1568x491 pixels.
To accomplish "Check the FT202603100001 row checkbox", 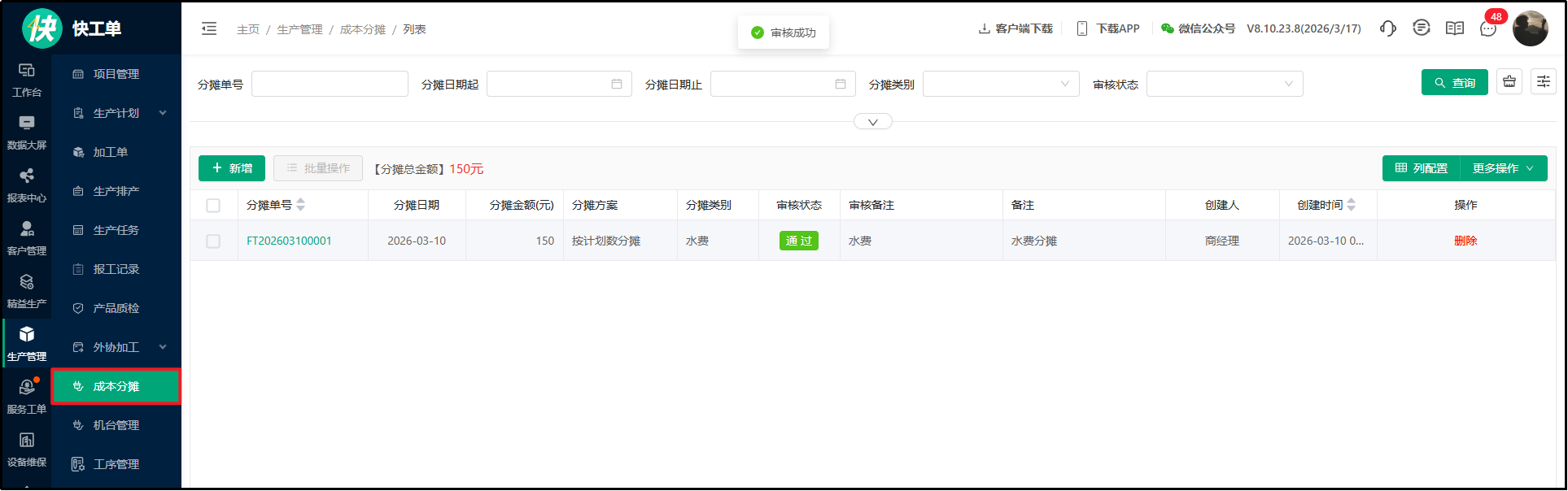I will click(213, 241).
